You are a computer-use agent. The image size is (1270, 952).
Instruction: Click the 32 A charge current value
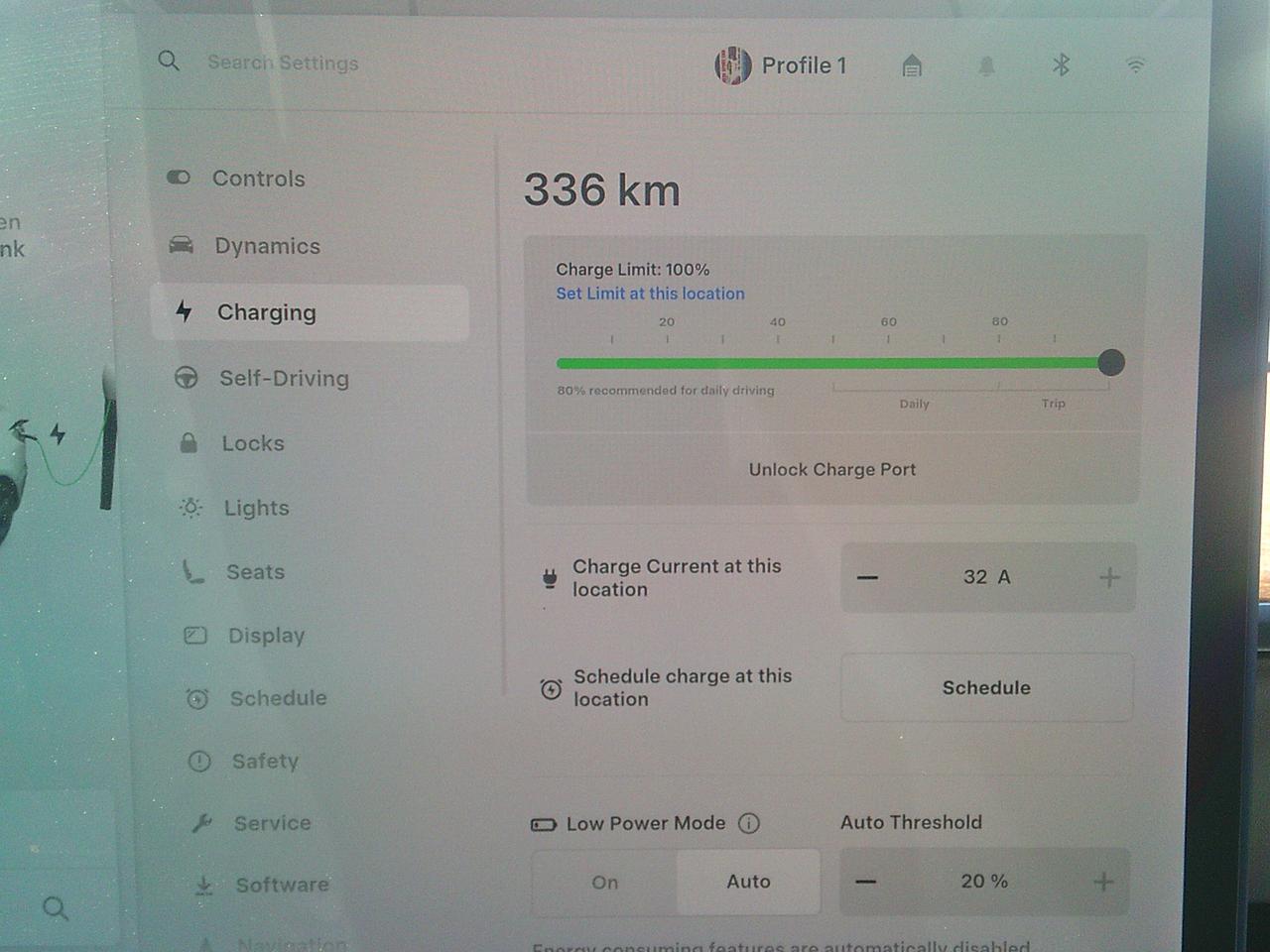[x=987, y=577]
